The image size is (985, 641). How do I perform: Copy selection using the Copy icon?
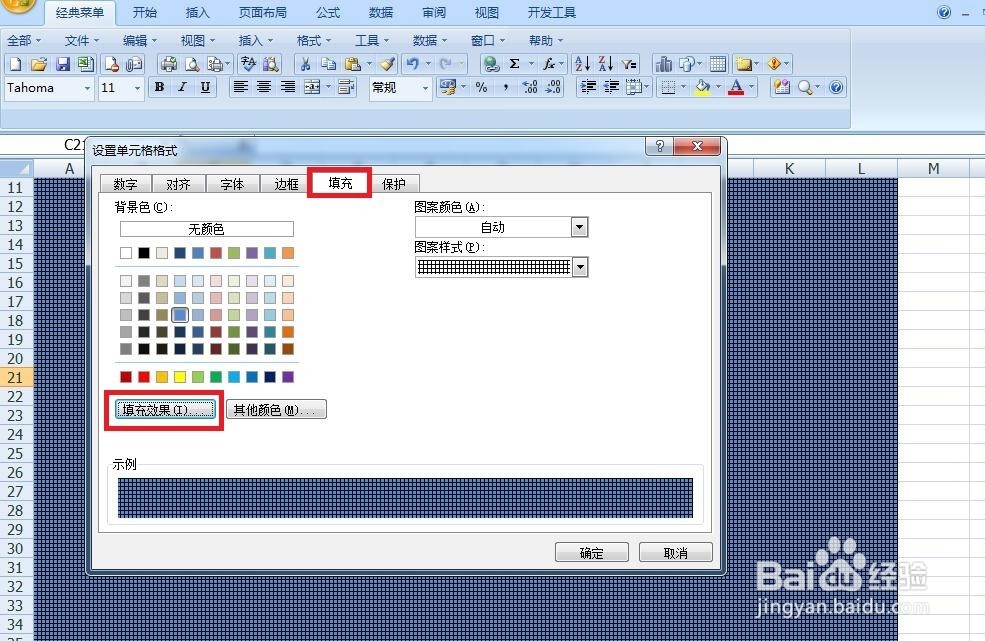tap(329, 63)
